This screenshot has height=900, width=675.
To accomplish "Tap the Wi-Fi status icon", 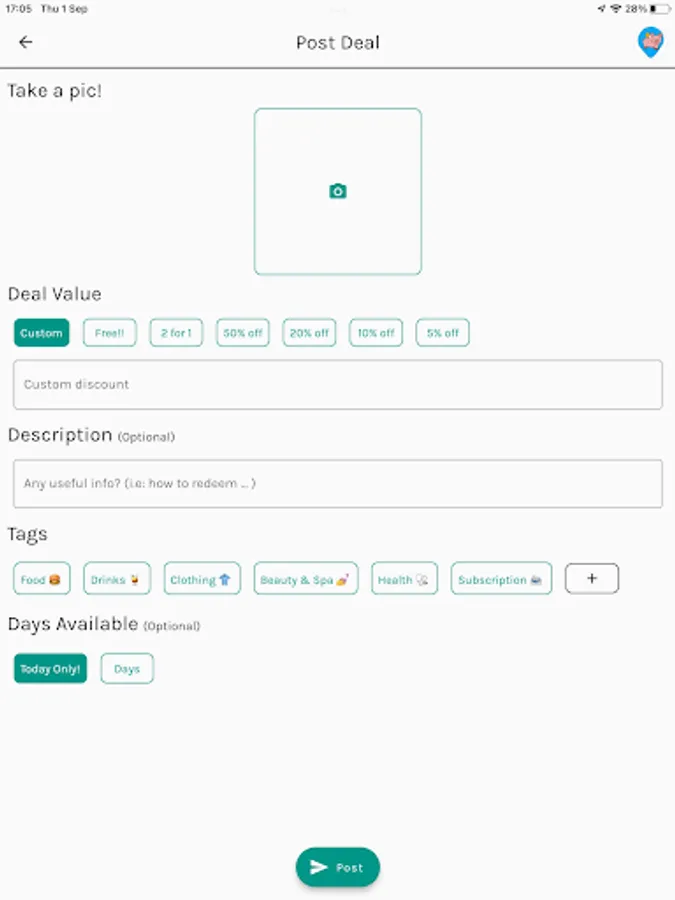I will 616,9.
